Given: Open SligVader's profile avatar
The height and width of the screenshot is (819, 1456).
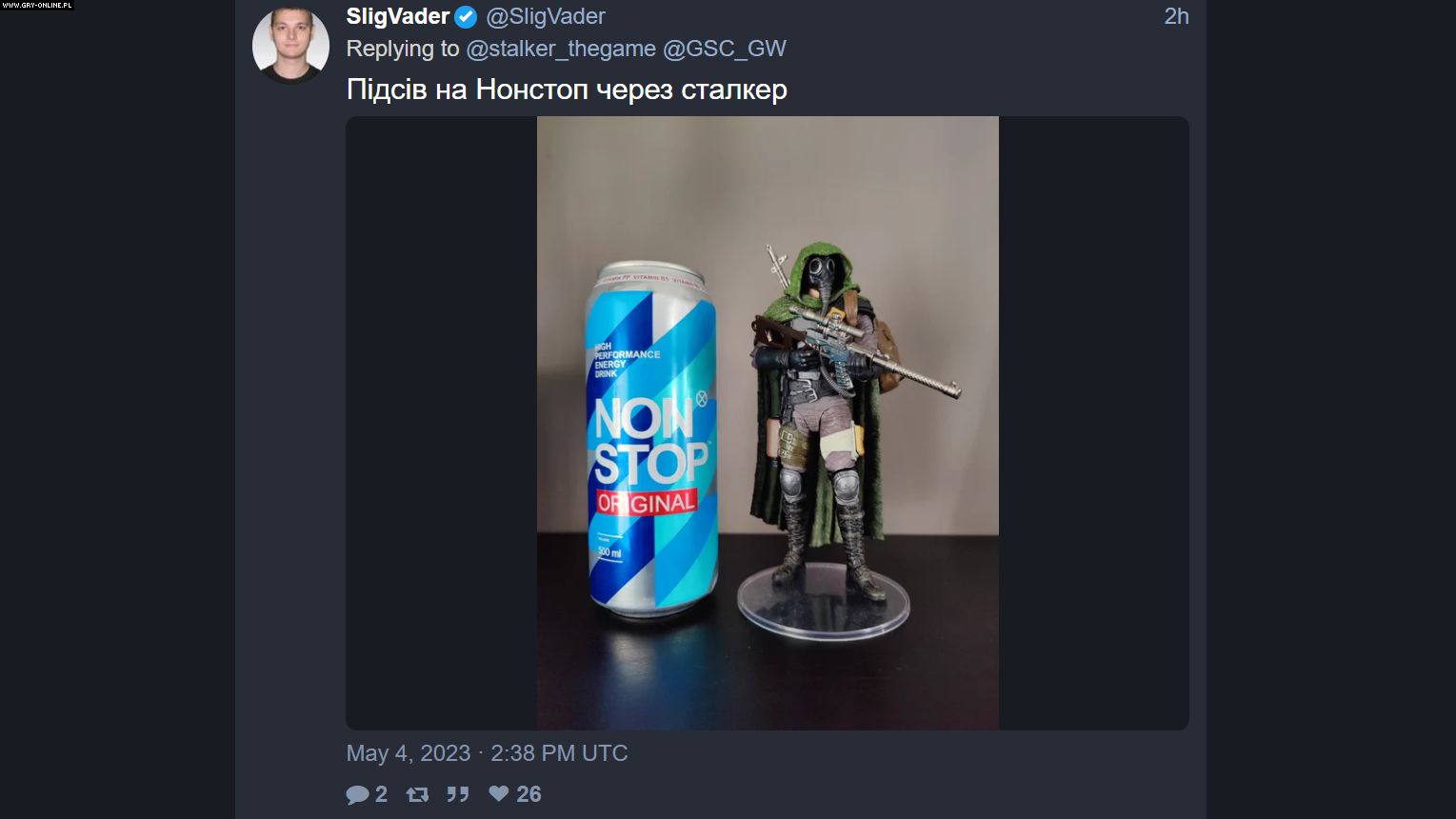Looking at the screenshot, I should 290,45.
